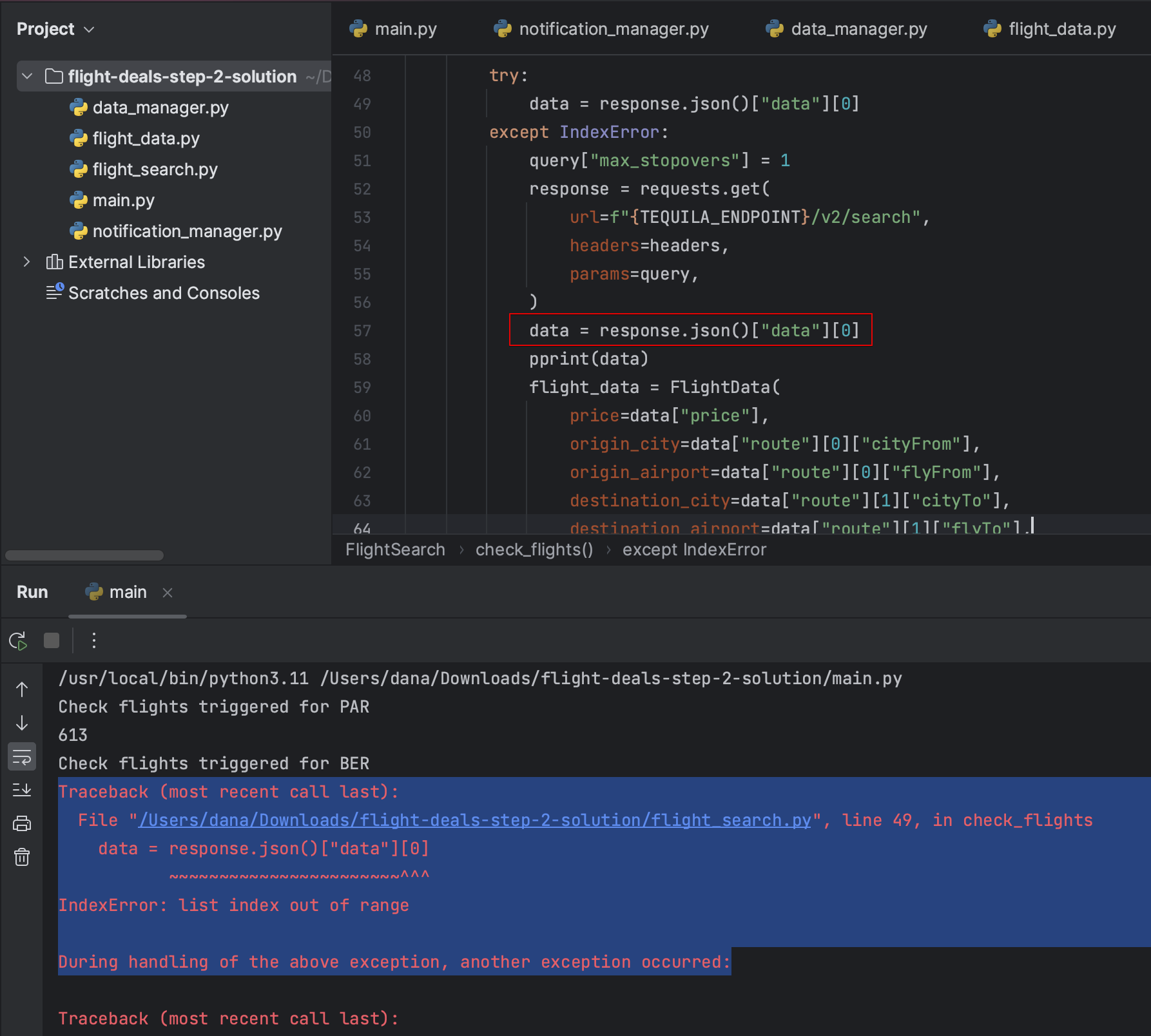
Task: Clear all console output with trash icon
Action: (22, 857)
